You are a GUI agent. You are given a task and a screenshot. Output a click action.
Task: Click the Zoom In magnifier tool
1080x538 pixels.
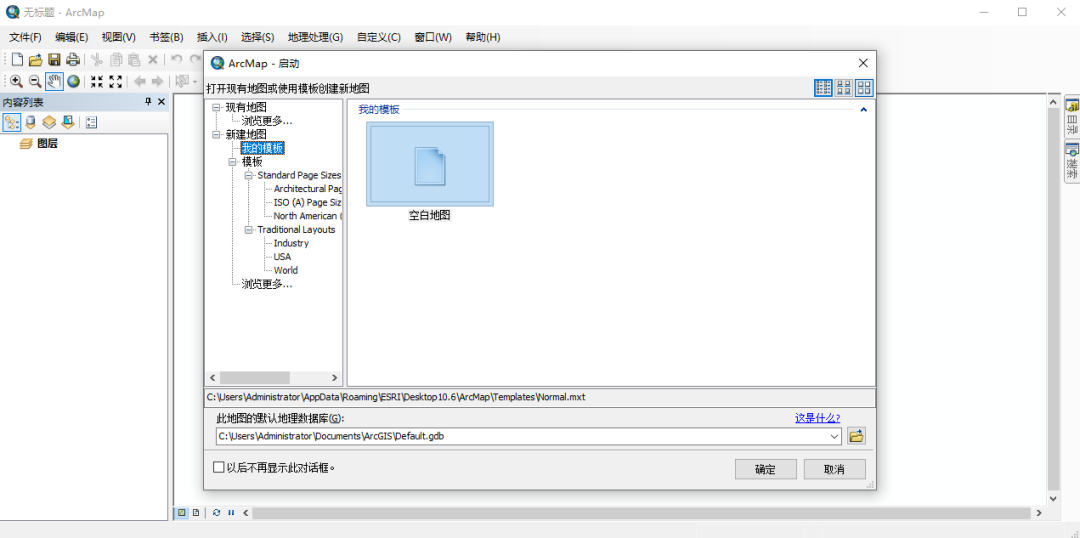coord(16,81)
